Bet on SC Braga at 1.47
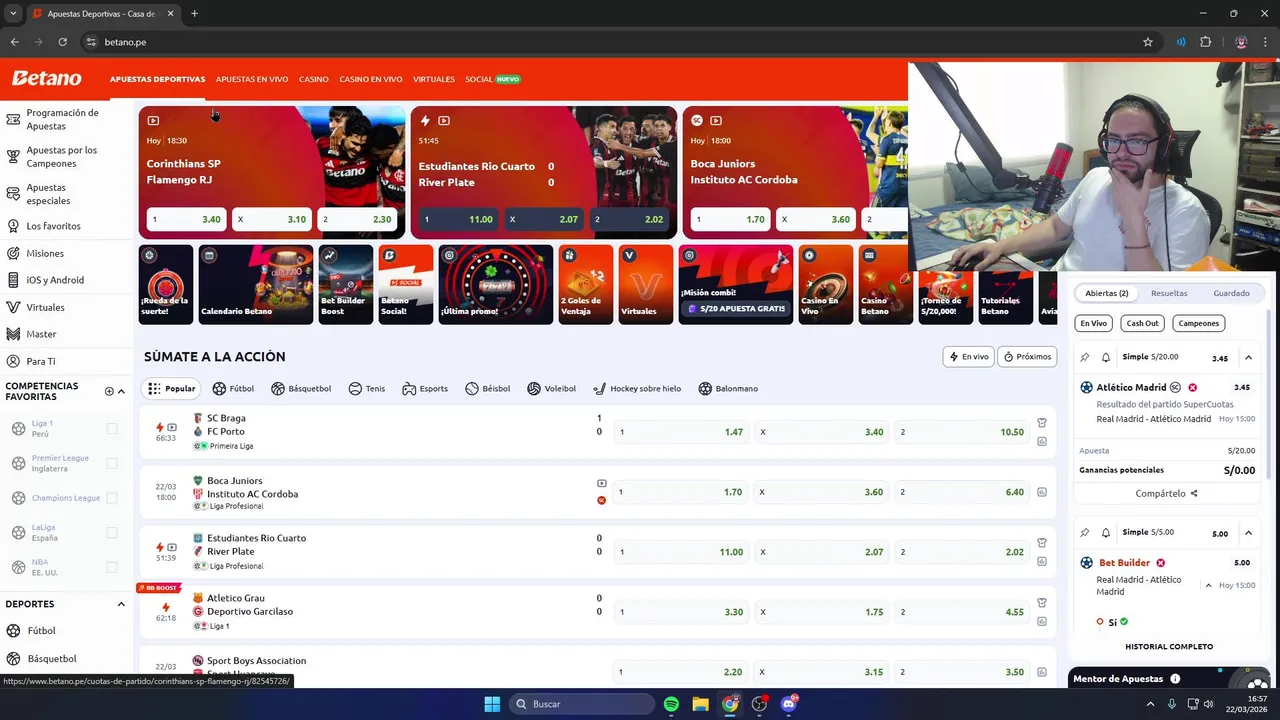The height and width of the screenshot is (720, 1280). 681,432
